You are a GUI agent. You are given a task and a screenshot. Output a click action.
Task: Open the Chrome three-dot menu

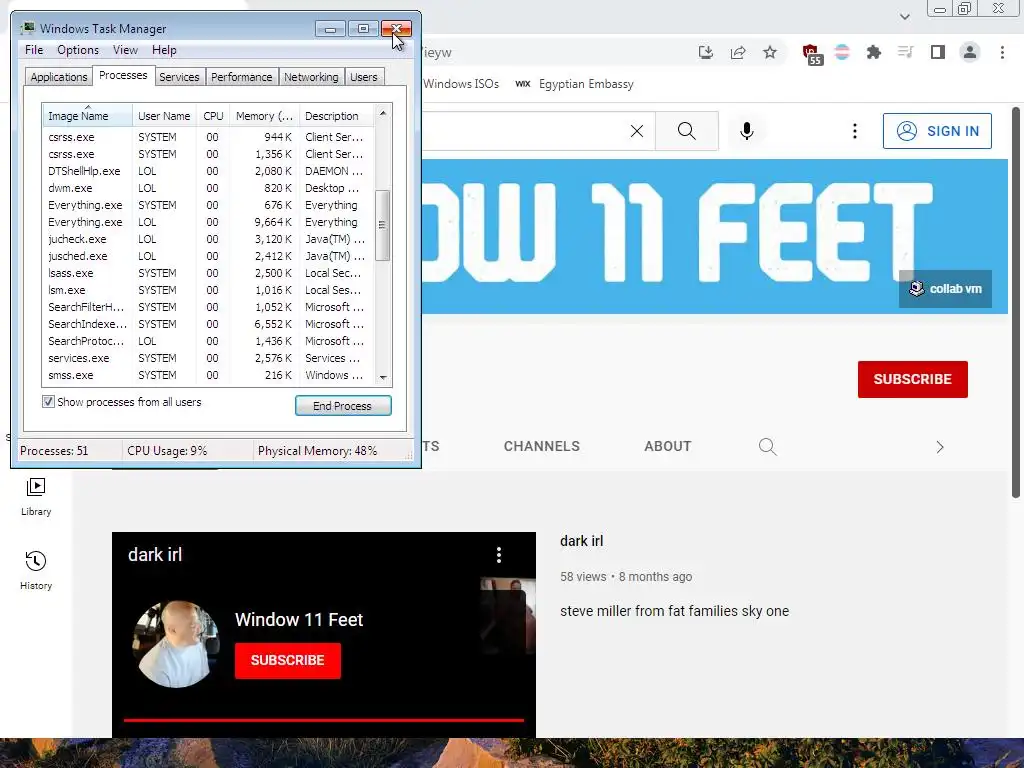point(1002,52)
